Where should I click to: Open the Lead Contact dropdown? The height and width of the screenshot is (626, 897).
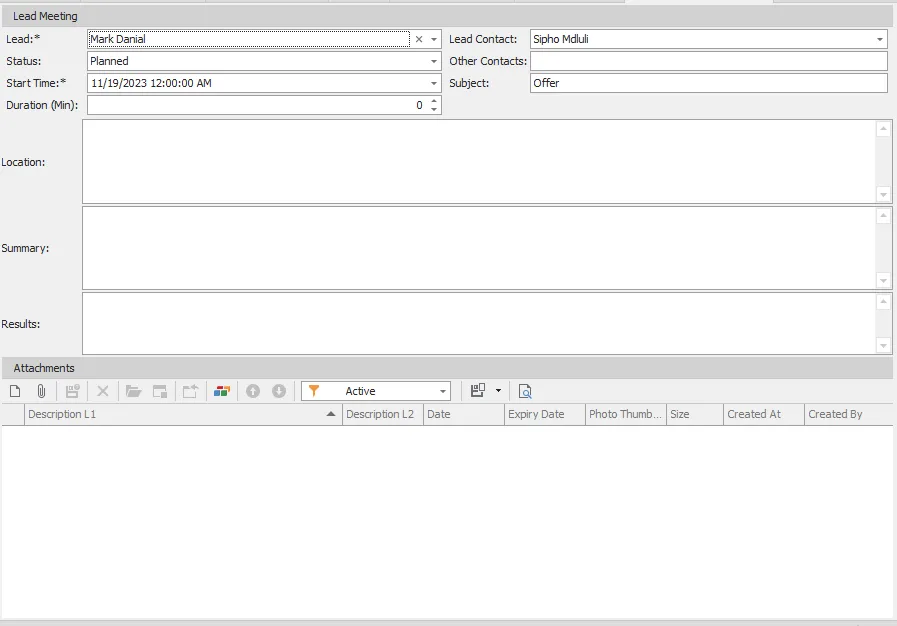point(880,40)
